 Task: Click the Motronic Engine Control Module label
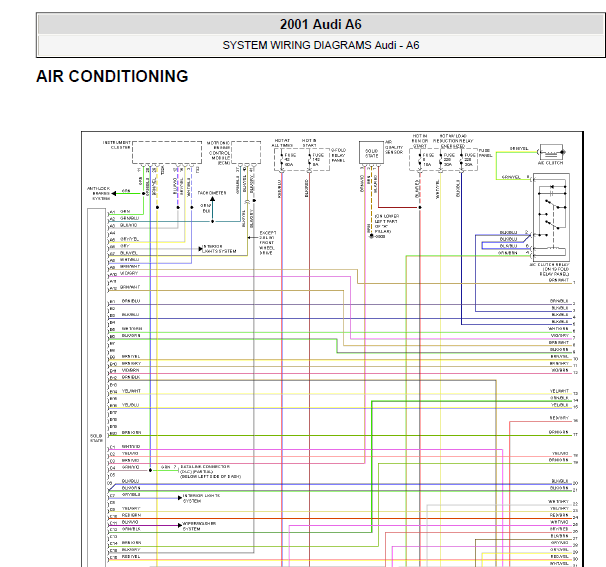219,153
